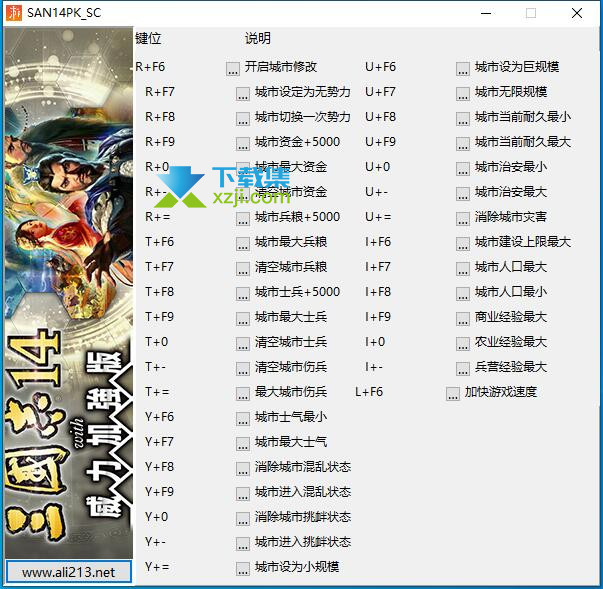Click the box for 城市进入混乱状态

243,493
